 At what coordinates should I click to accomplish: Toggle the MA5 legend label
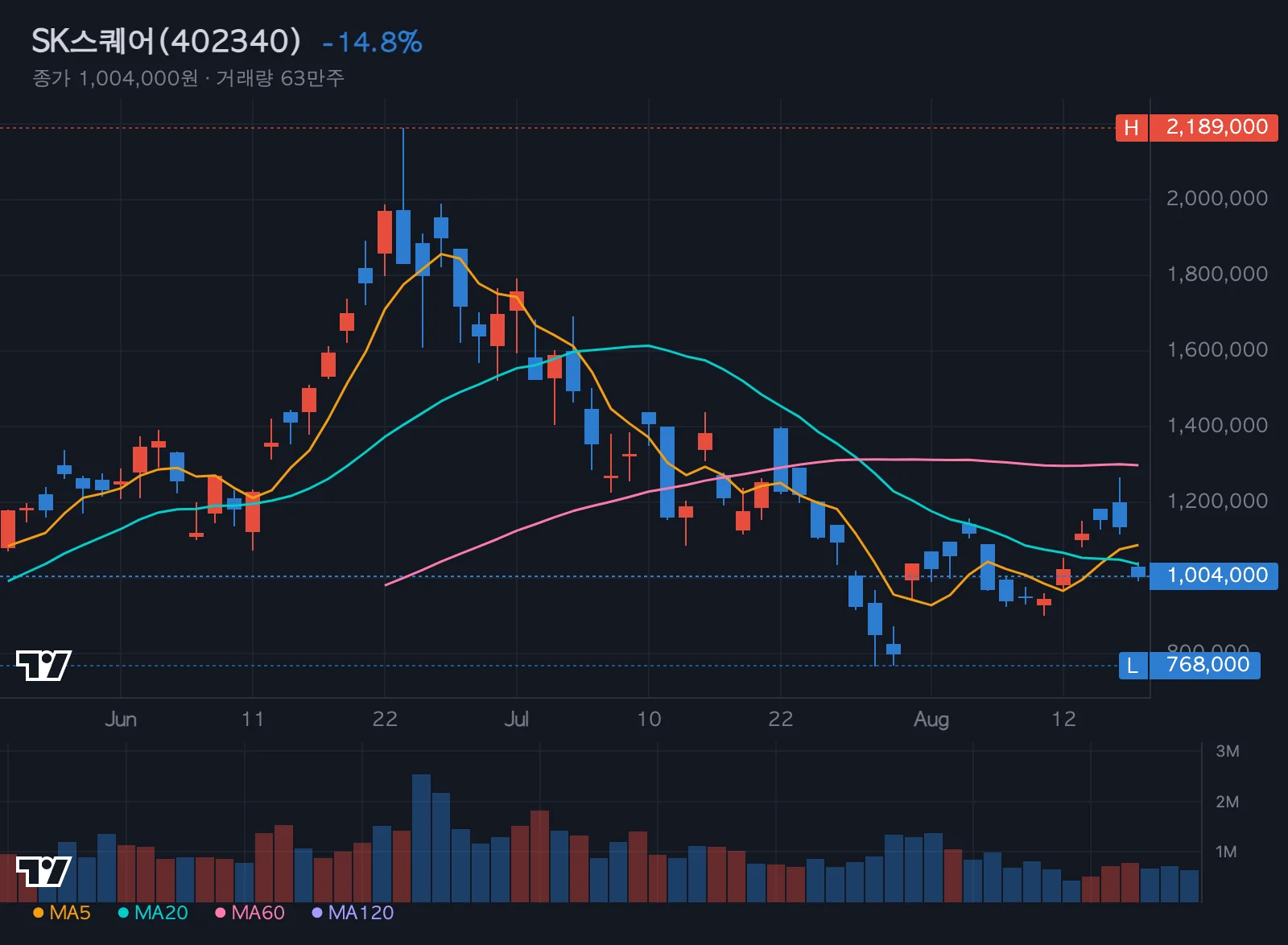click(x=70, y=913)
